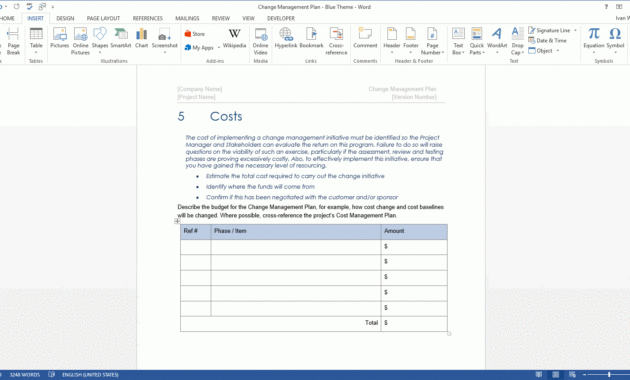
Task: Add a Signature Line
Action: pos(549,30)
